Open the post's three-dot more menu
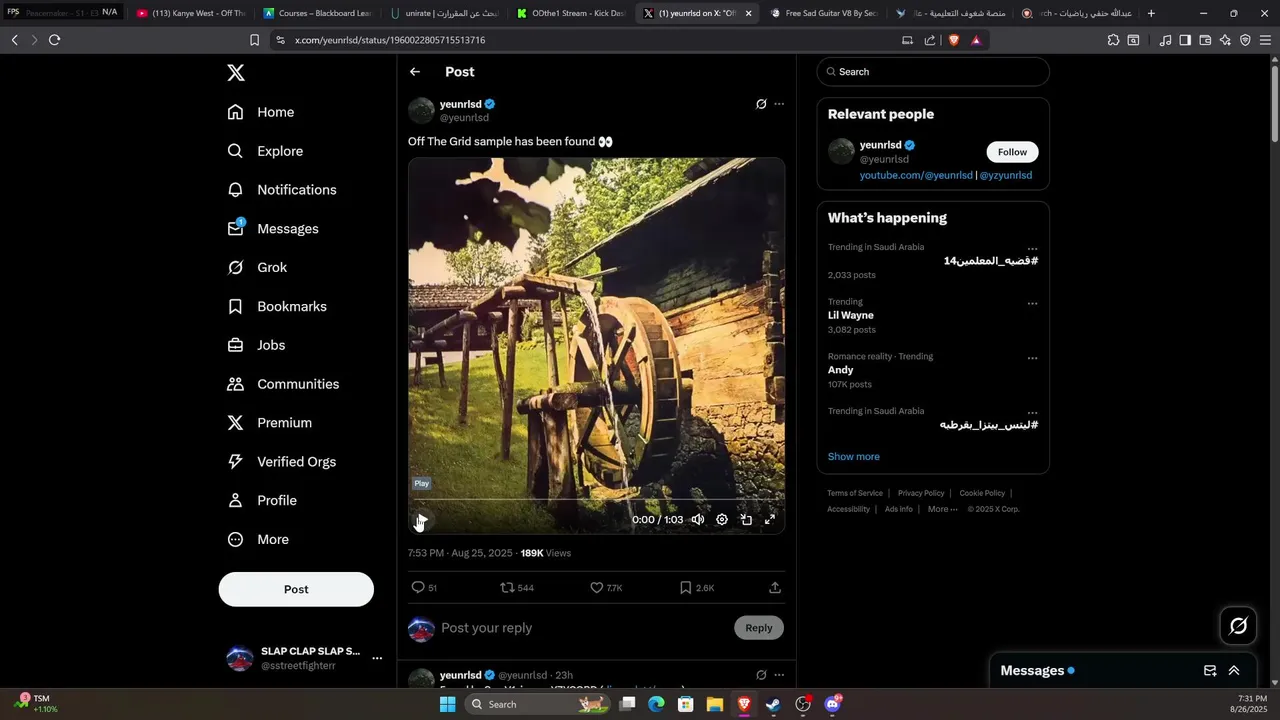Screen dimensions: 1280x720 point(779,104)
